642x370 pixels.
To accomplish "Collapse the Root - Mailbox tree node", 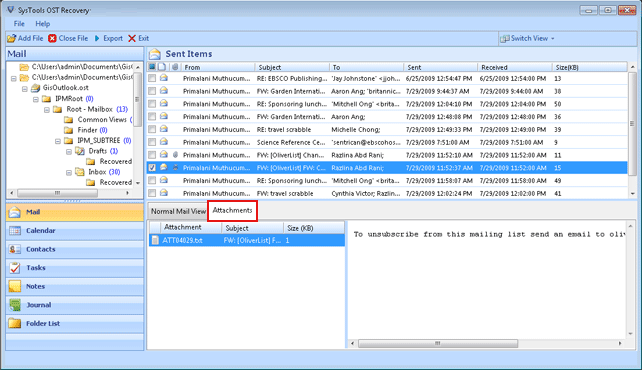I will (47, 110).
